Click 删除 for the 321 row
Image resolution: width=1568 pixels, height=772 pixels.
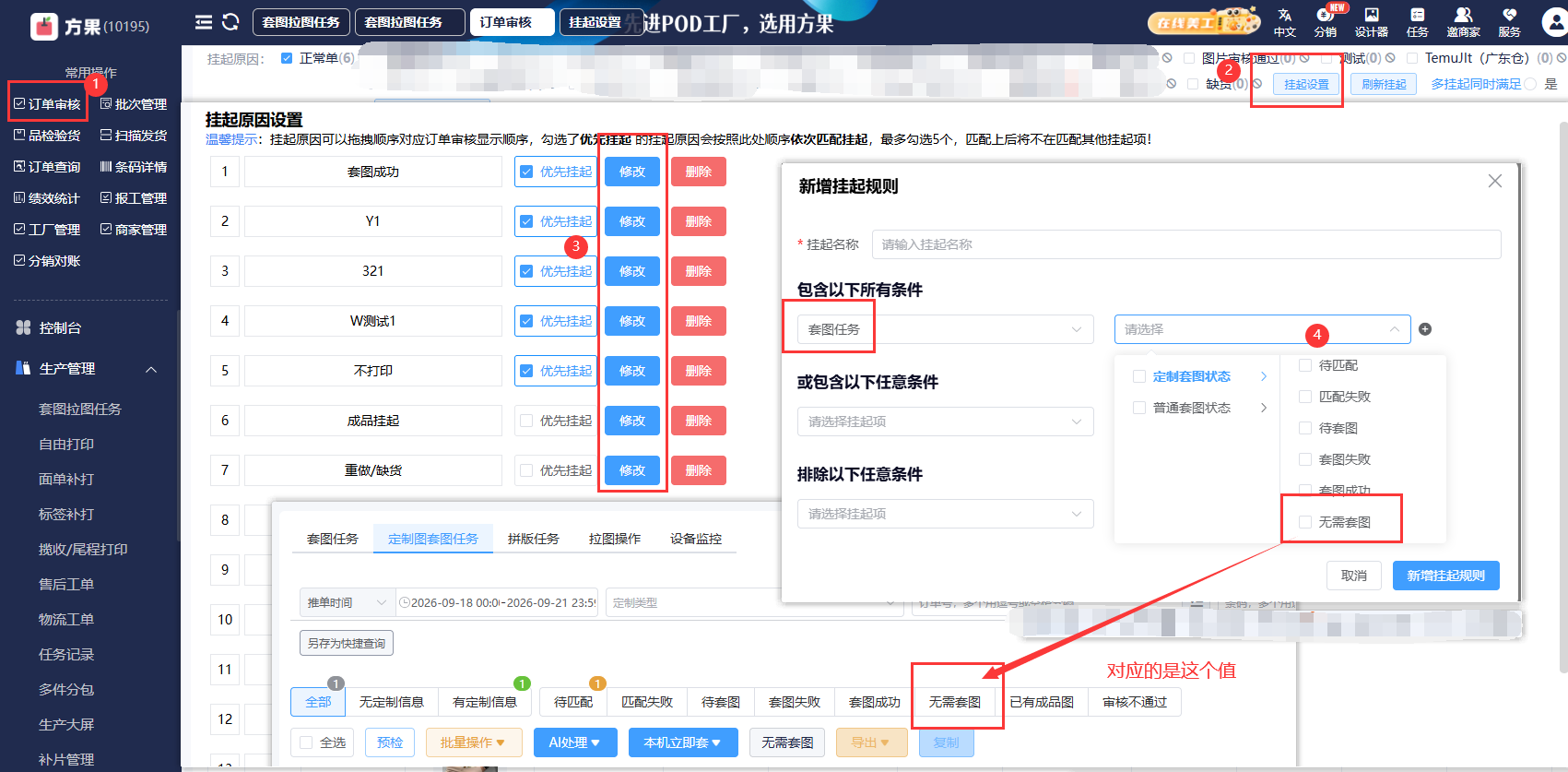699,271
